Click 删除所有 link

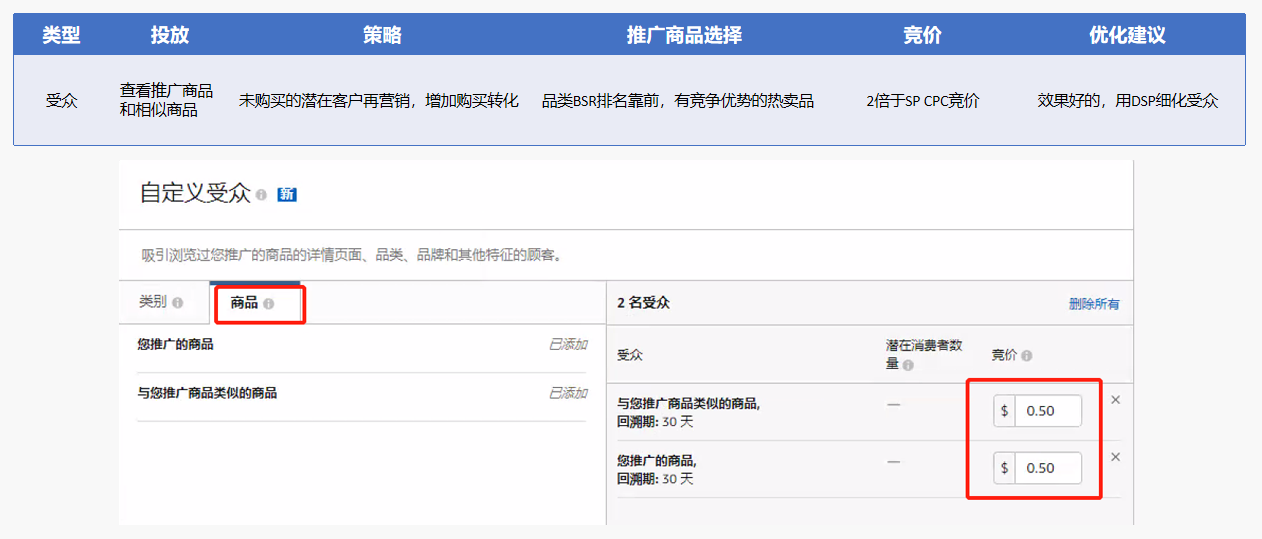1094,304
